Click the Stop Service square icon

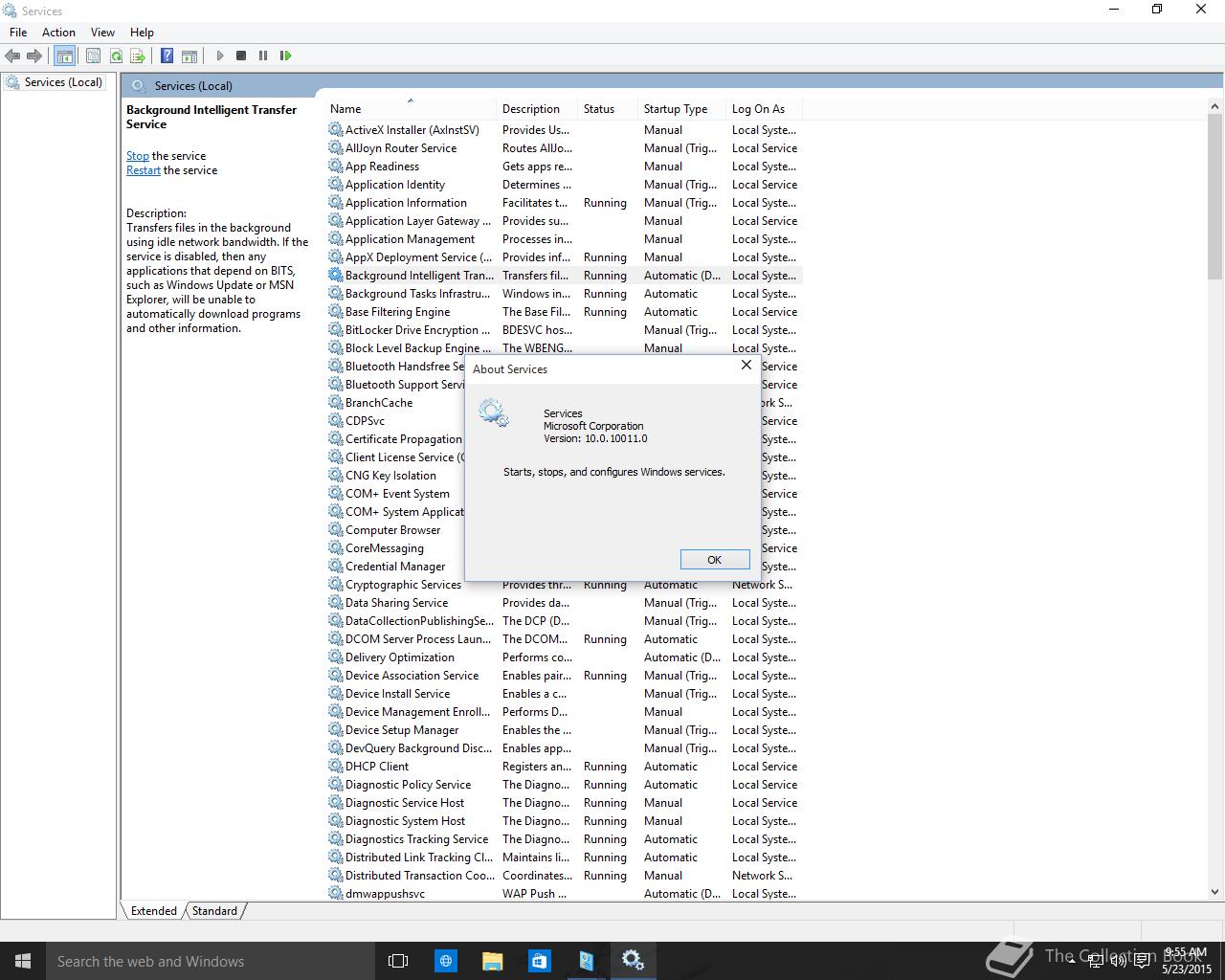(x=241, y=56)
